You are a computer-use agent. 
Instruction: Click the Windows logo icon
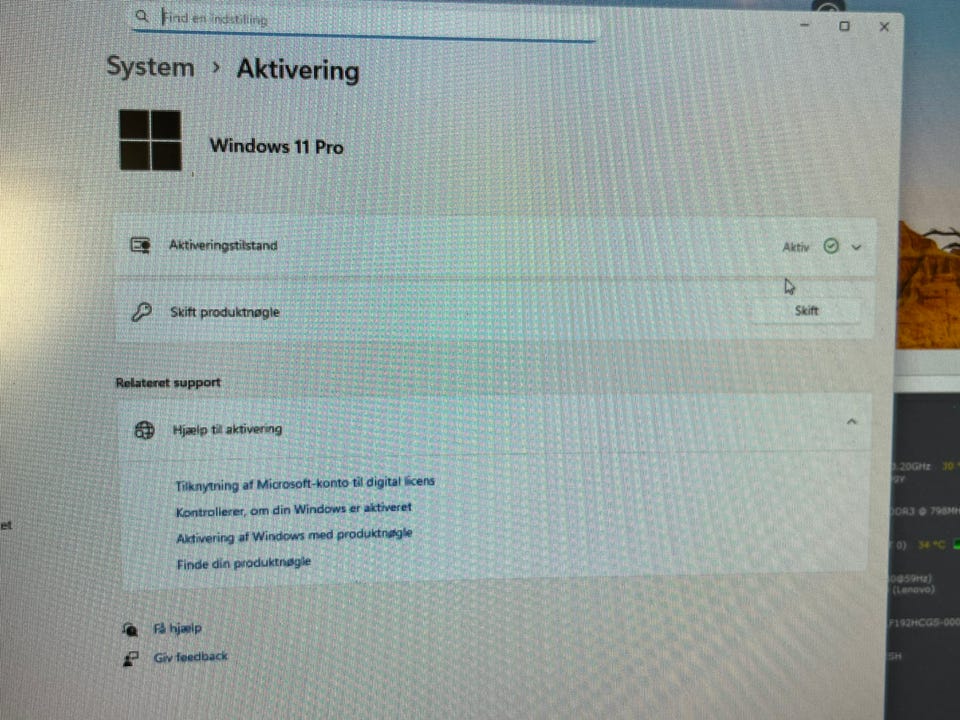click(150, 140)
